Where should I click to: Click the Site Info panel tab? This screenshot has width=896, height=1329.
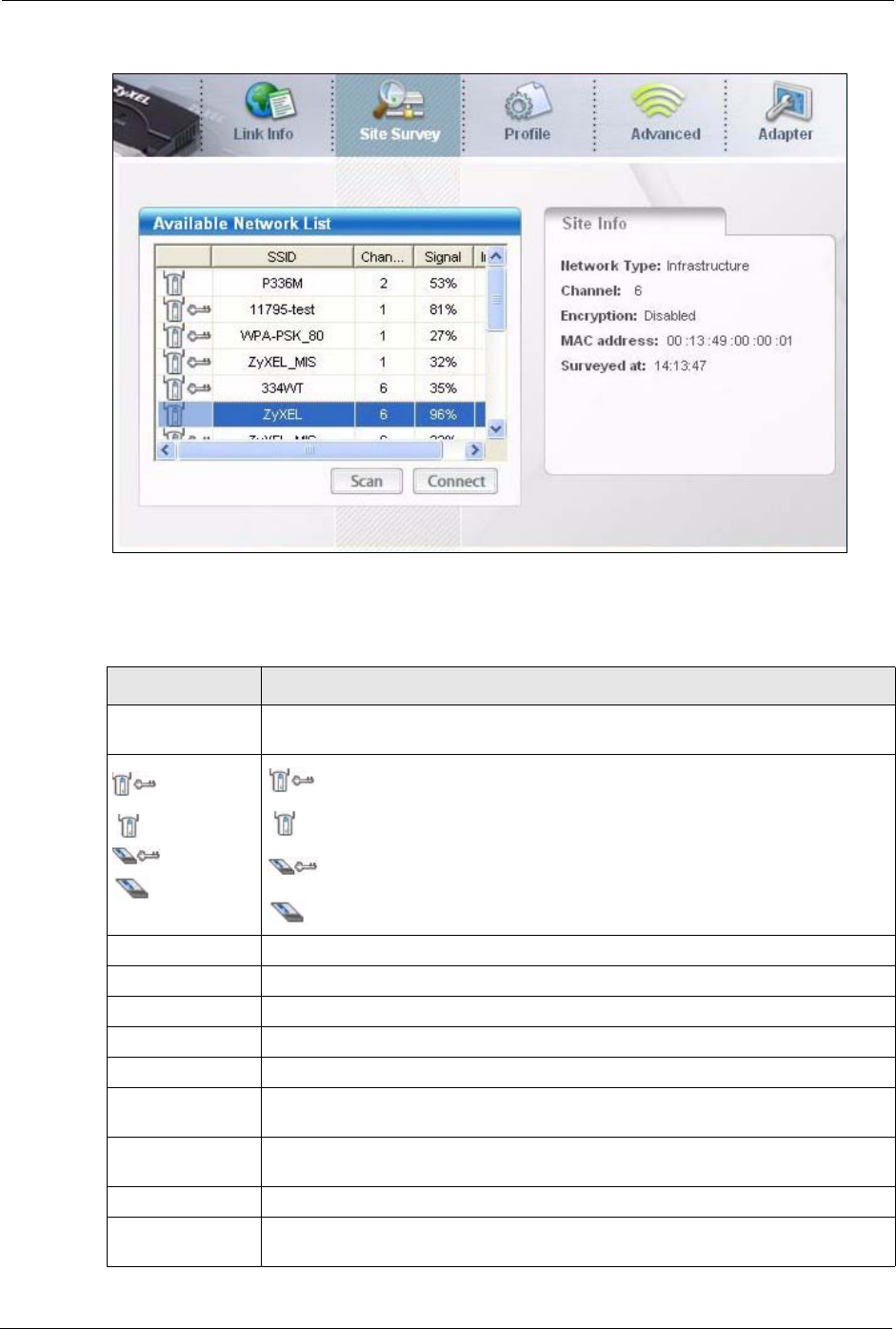pos(633,223)
